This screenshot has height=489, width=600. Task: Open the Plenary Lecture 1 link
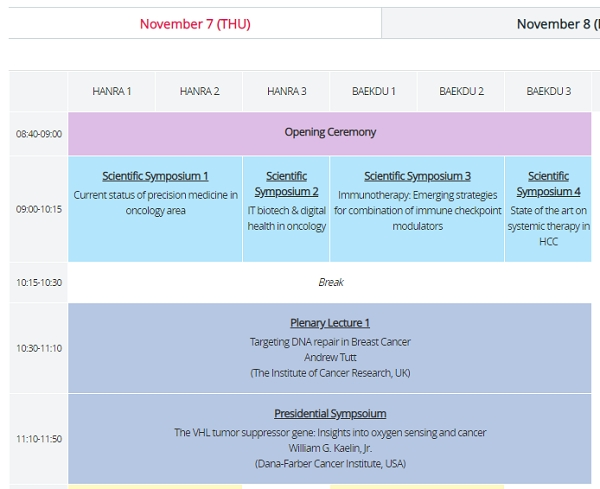330,323
